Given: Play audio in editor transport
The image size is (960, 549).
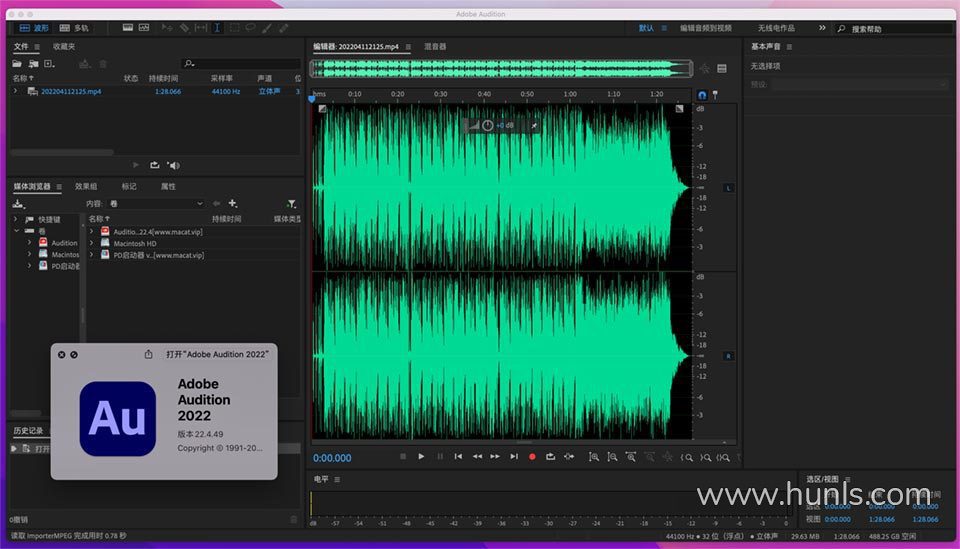Looking at the screenshot, I should click(421, 457).
